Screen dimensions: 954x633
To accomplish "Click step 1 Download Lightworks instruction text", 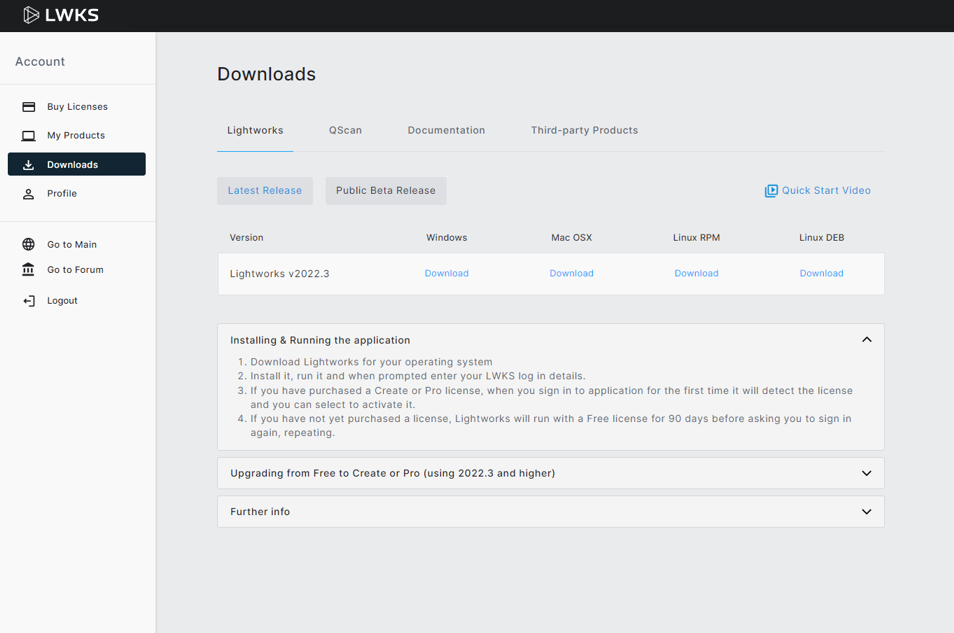I will [x=371, y=362].
